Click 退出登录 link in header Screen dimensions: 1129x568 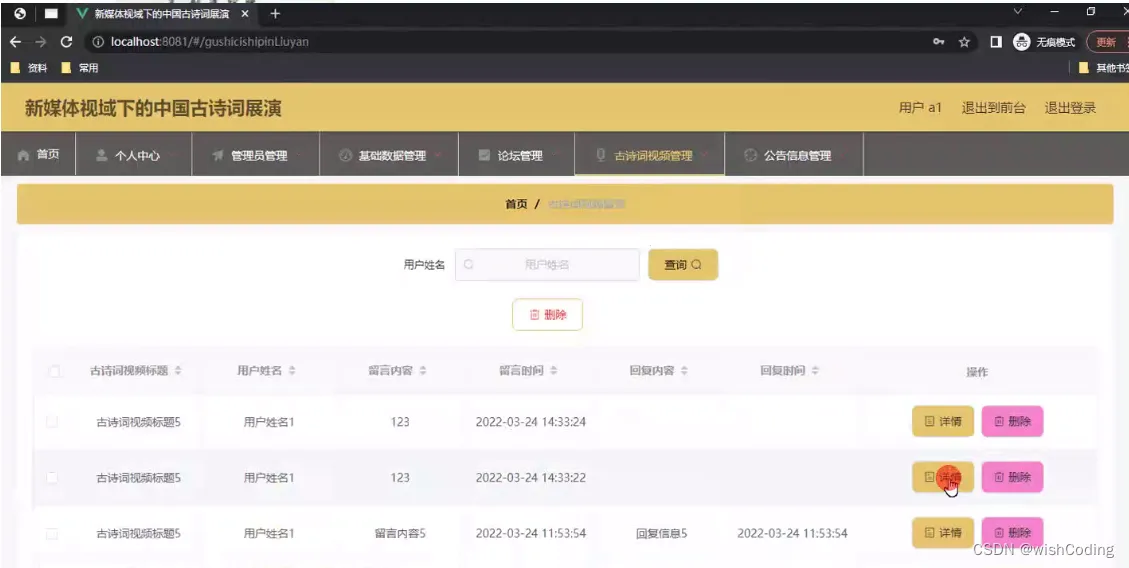point(1070,108)
